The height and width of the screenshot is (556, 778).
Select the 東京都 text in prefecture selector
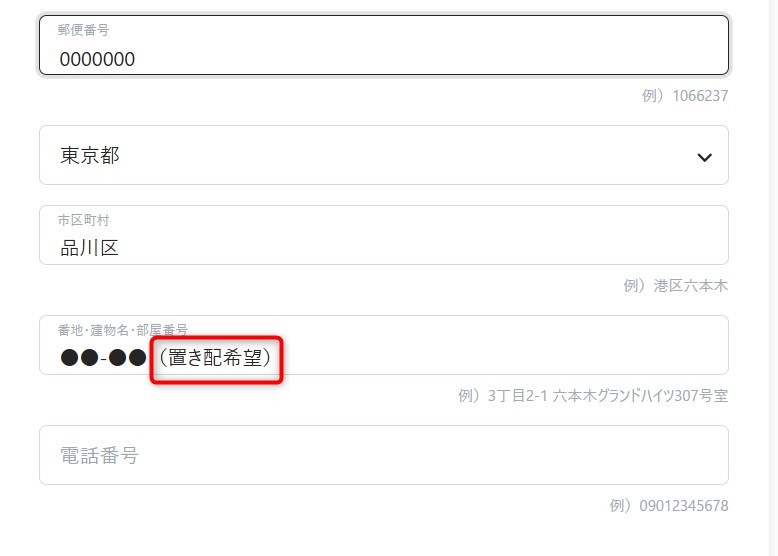90,155
